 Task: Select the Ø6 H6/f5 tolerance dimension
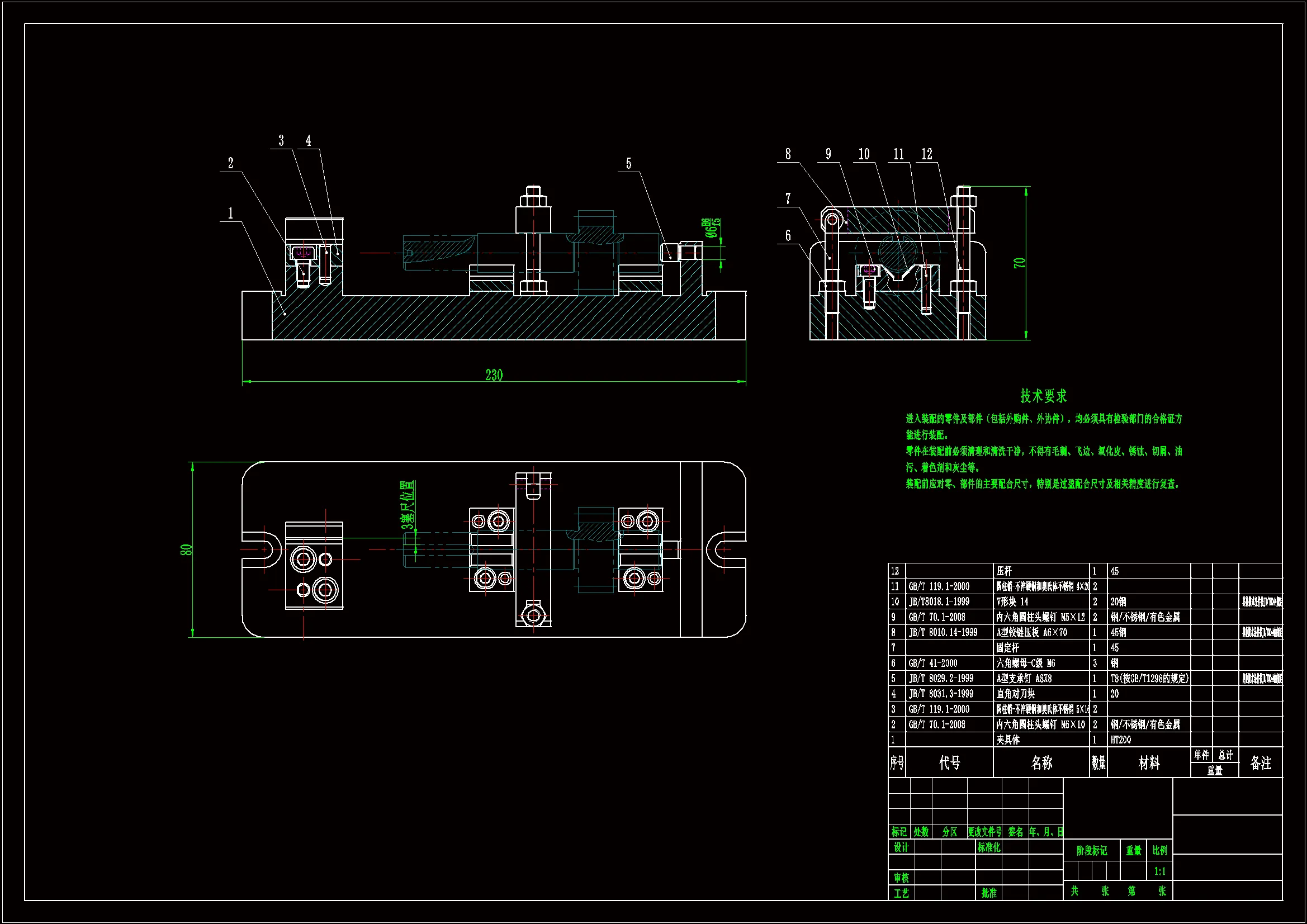[711, 227]
